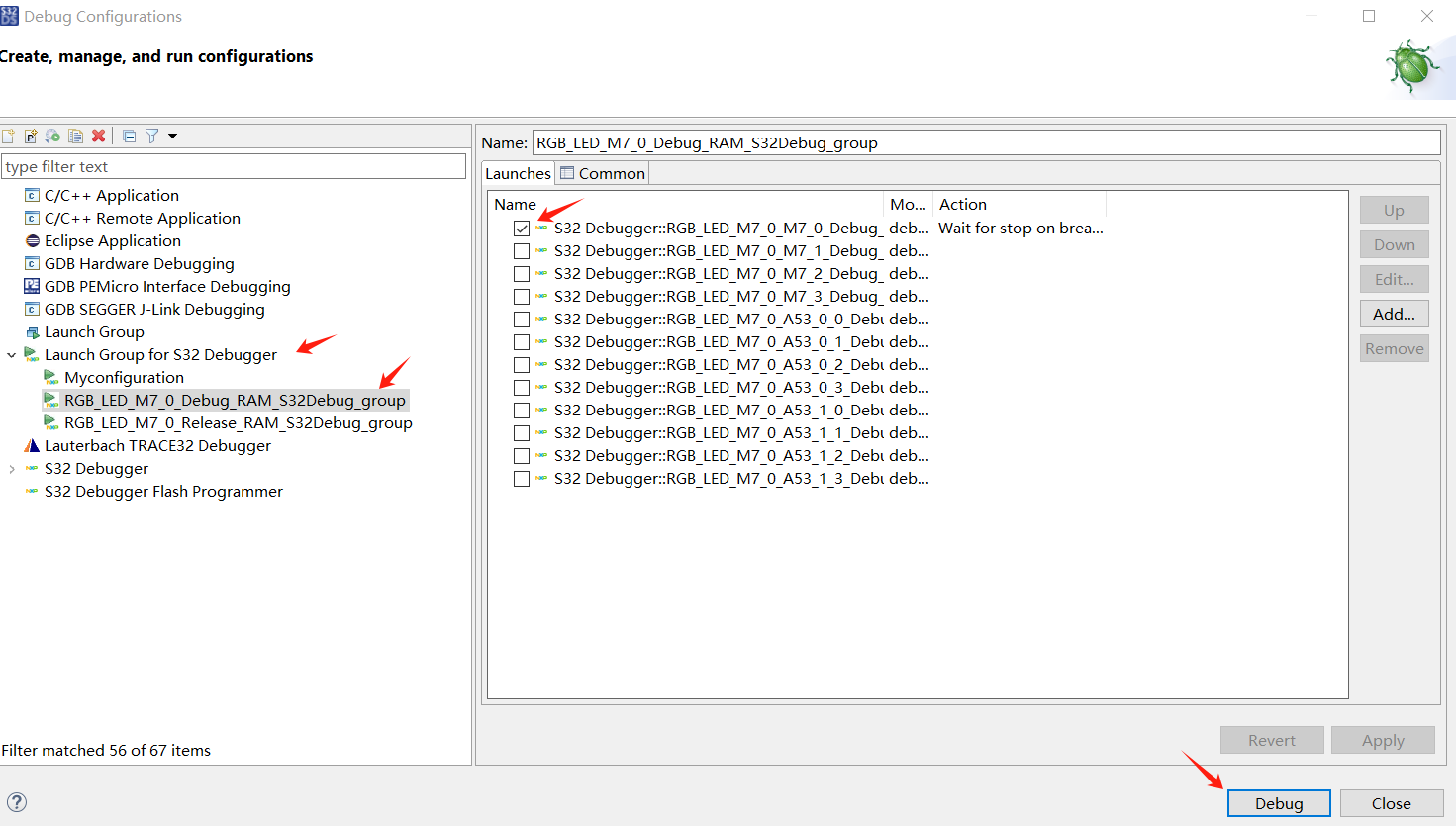Click the GDB SEGGER J-Link Debugging icon
The width and height of the screenshot is (1456, 826).
[32, 309]
